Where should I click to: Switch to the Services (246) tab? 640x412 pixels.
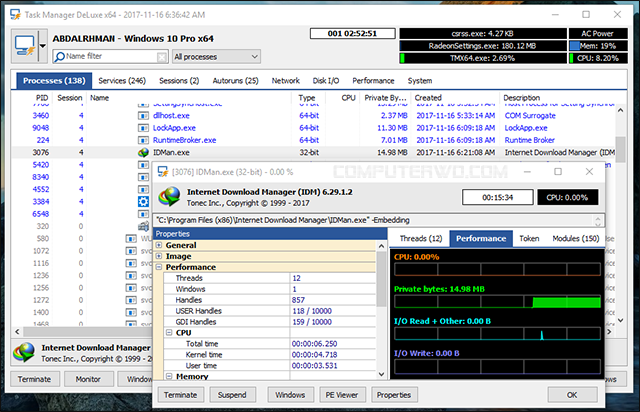122,81
